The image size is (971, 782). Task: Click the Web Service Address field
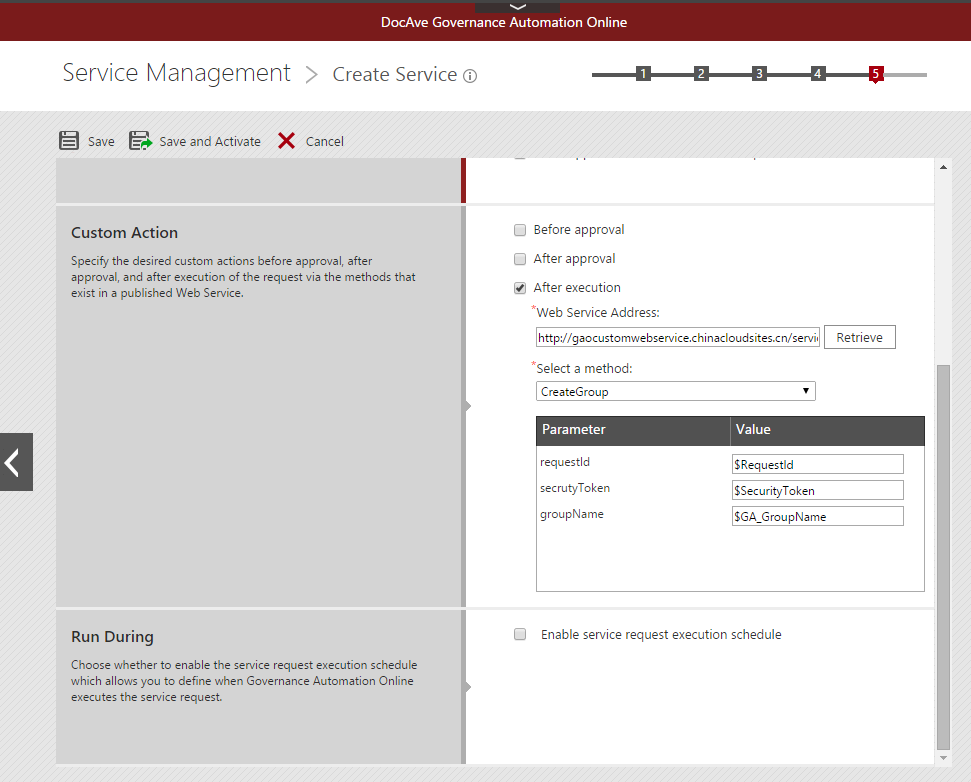coord(677,338)
